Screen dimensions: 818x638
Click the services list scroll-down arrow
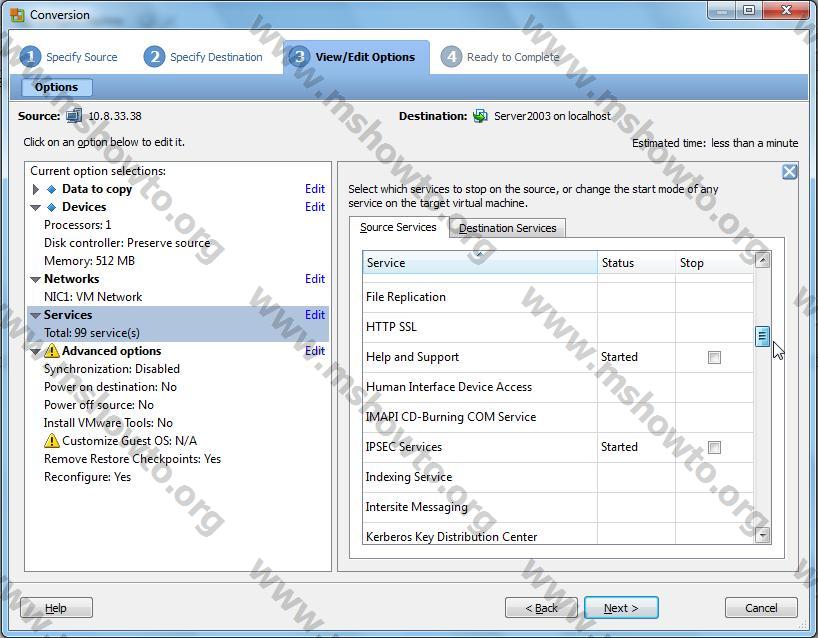coord(763,535)
